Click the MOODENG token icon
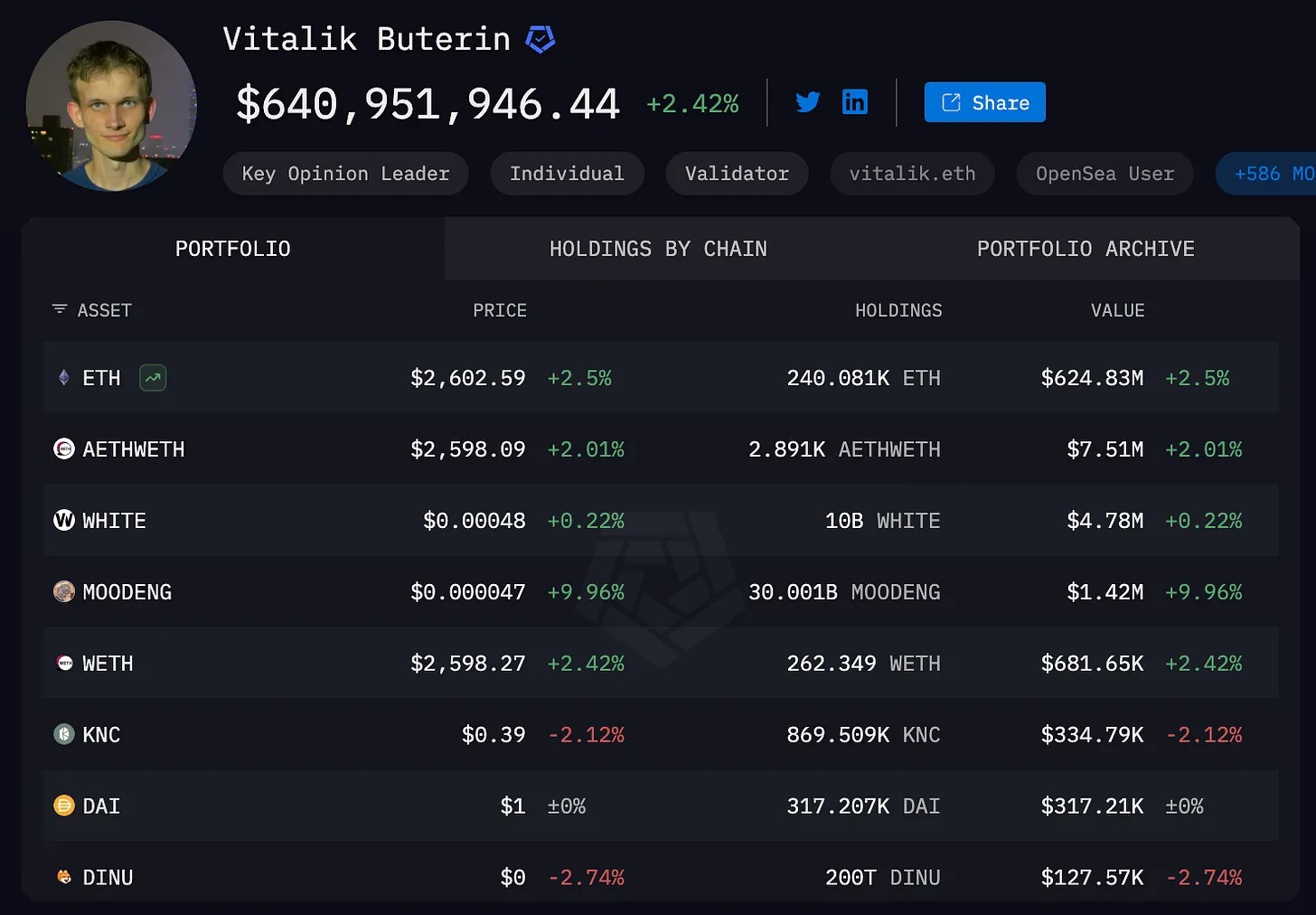This screenshot has height=915, width=1316. click(x=64, y=591)
